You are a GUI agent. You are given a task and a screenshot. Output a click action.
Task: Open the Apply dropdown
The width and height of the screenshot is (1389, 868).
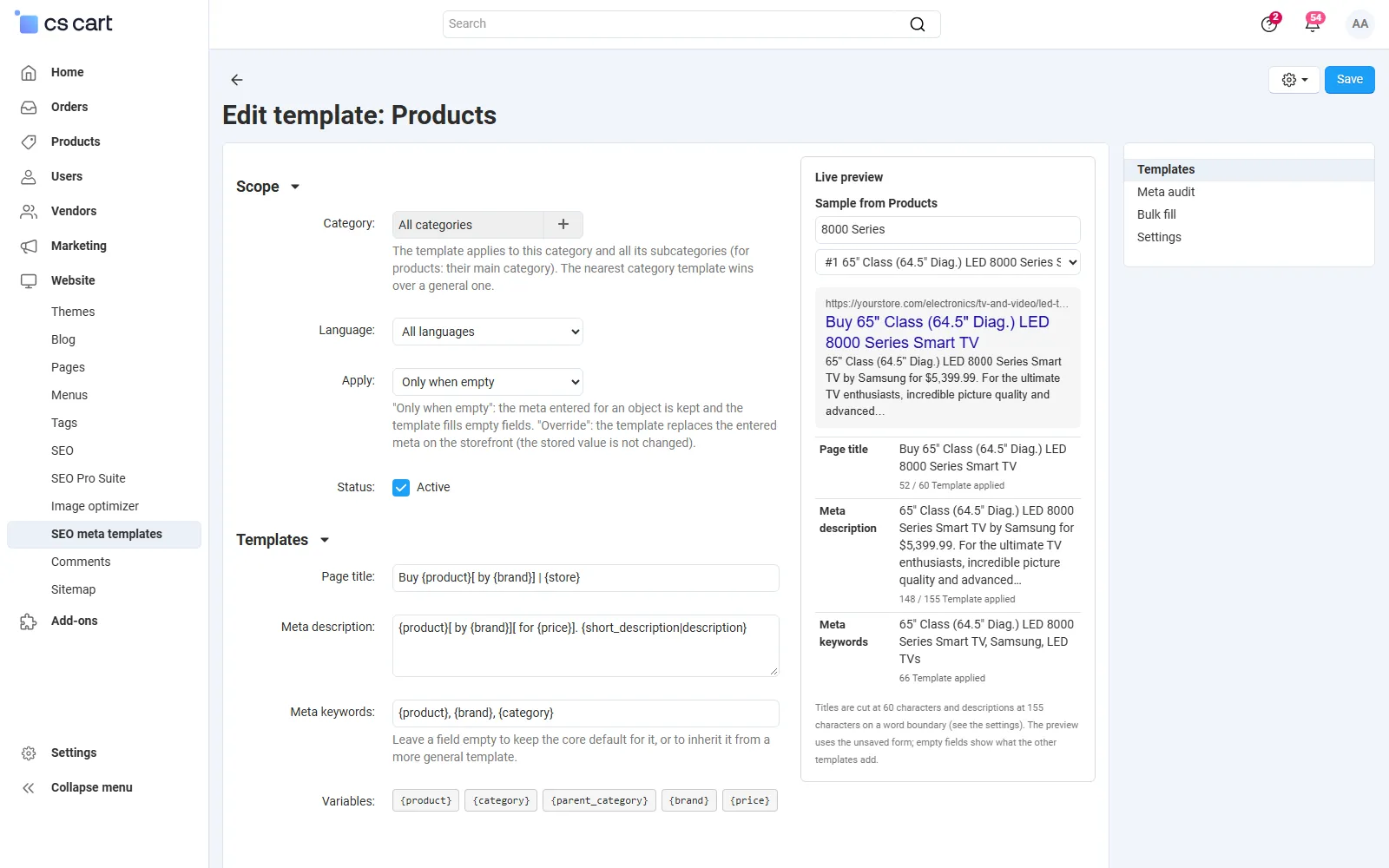(488, 382)
